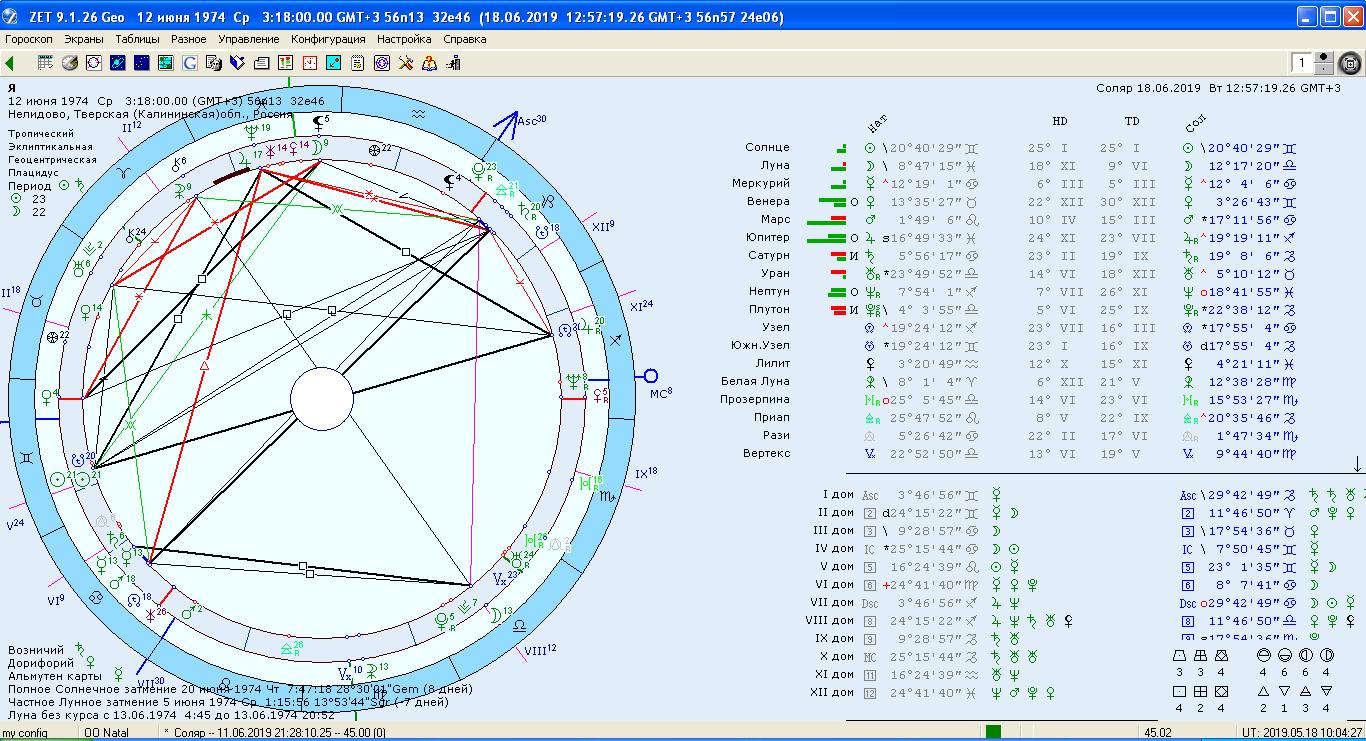Click the number input field showing 1

[x=1301, y=63]
